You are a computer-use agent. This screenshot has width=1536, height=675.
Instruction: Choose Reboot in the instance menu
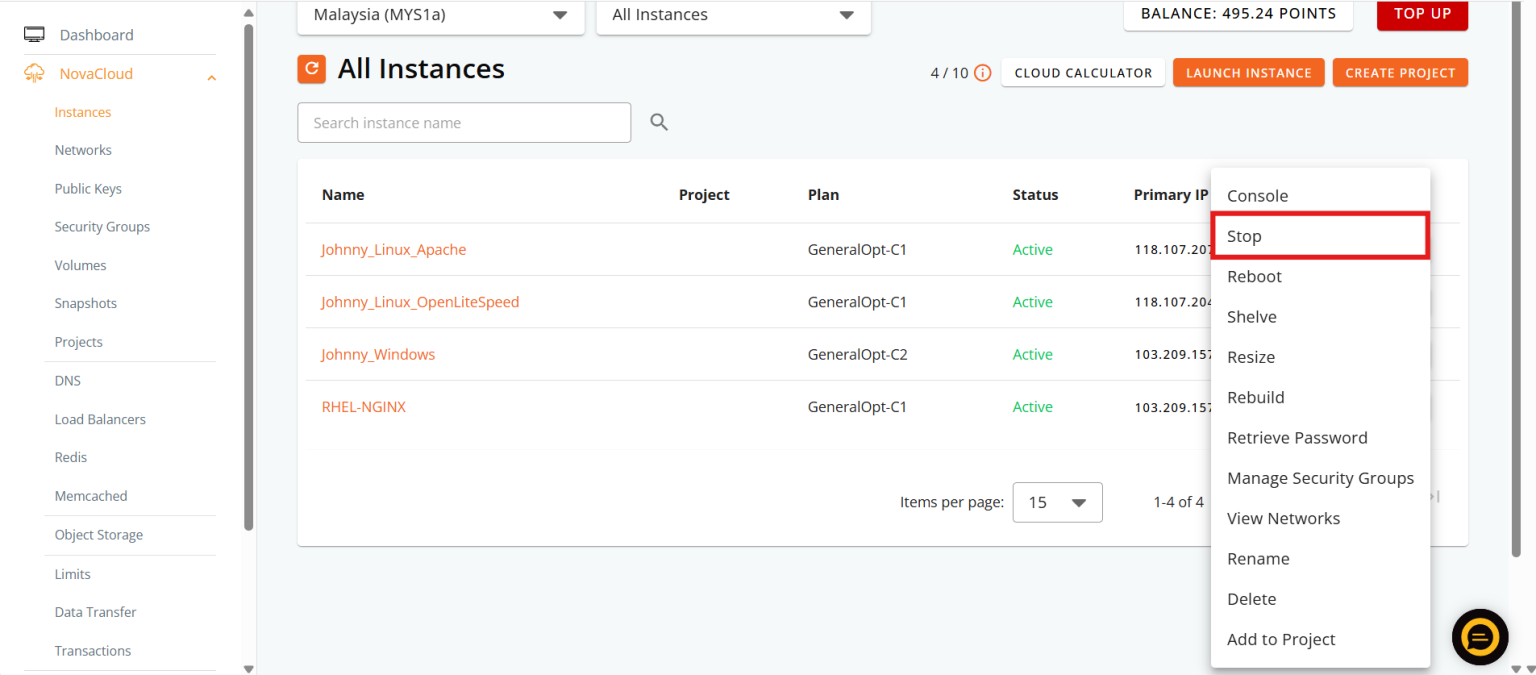(x=1254, y=277)
